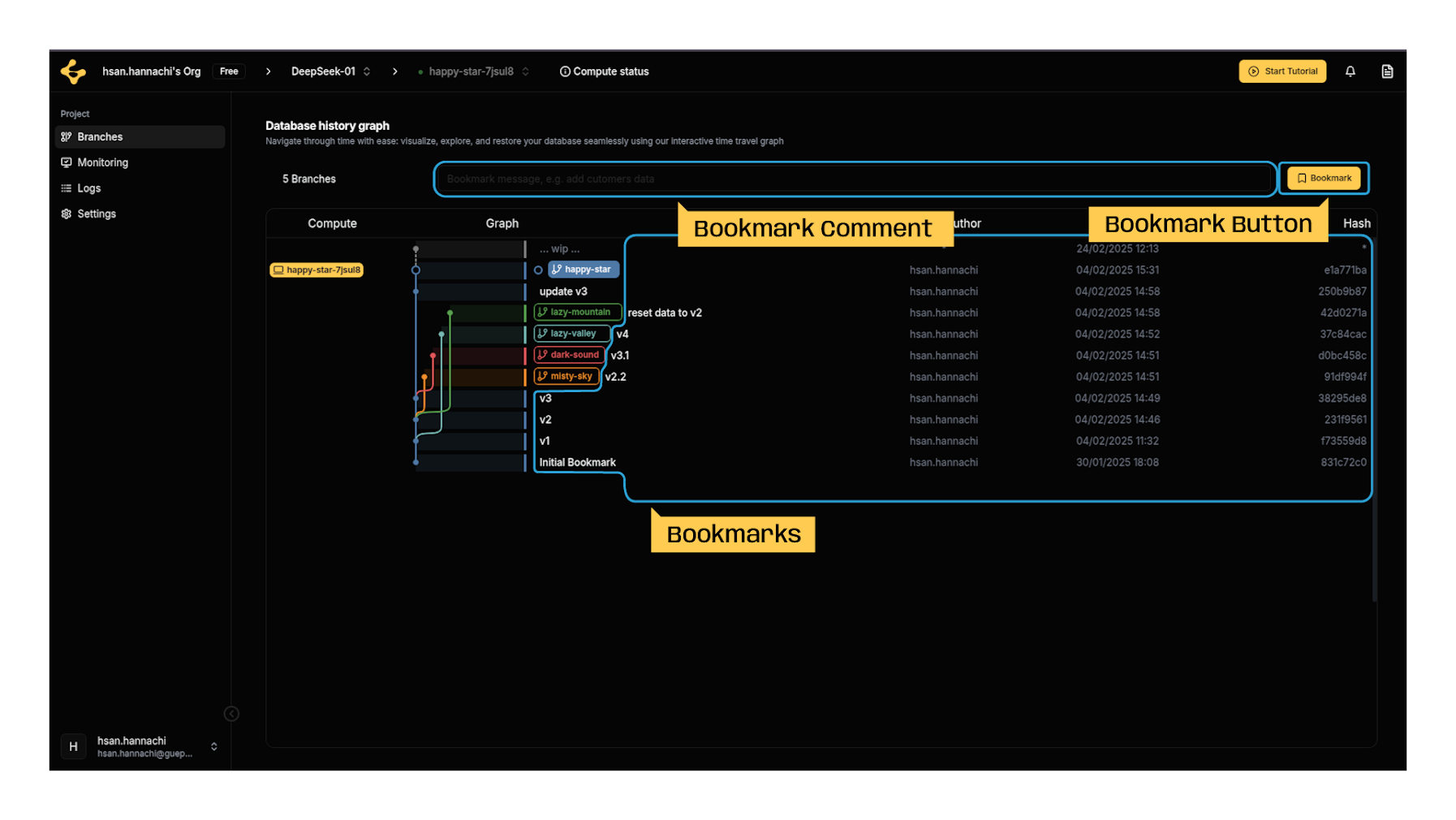Screen dimensions: 1456x820
Task: Click the app logo in the header
Action: click(x=73, y=71)
